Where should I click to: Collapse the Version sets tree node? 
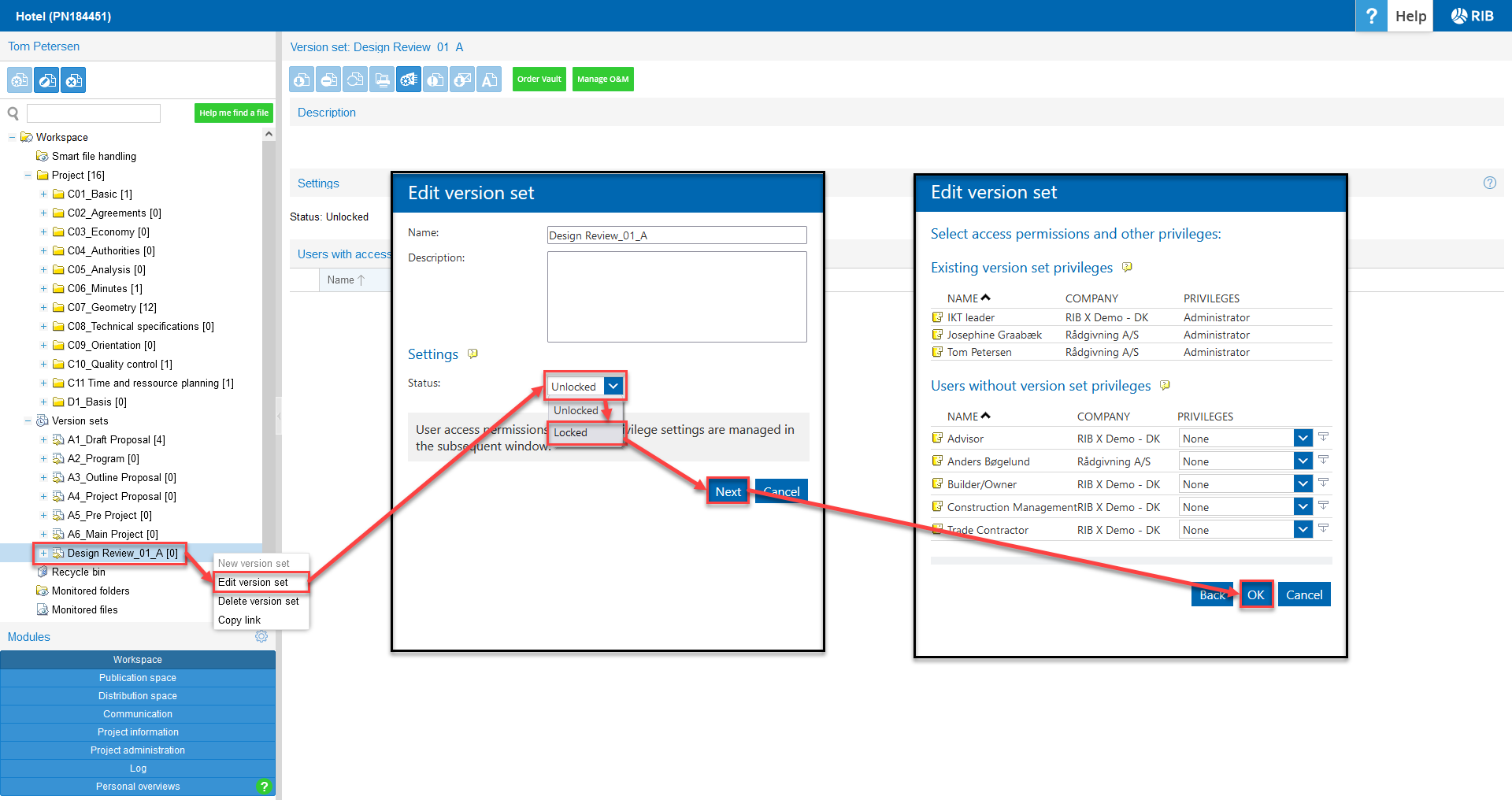(28, 421)
